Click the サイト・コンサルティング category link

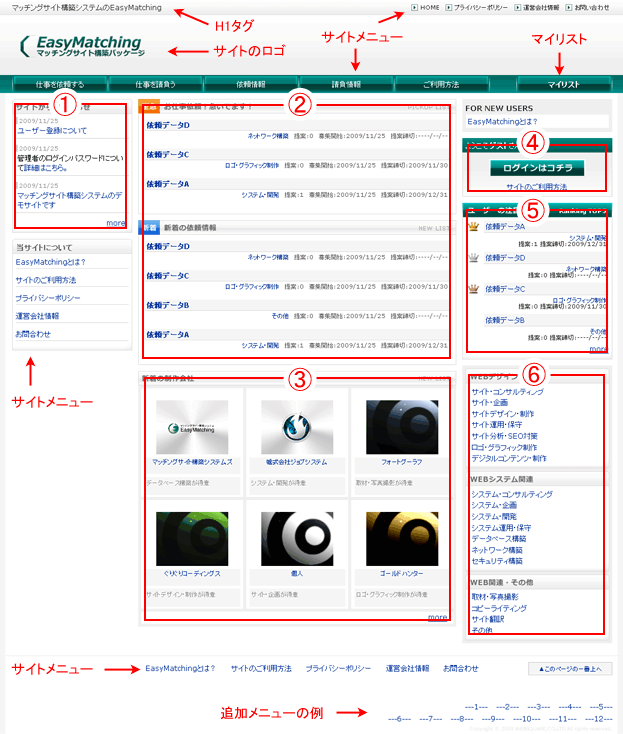[x=508, y=391]
